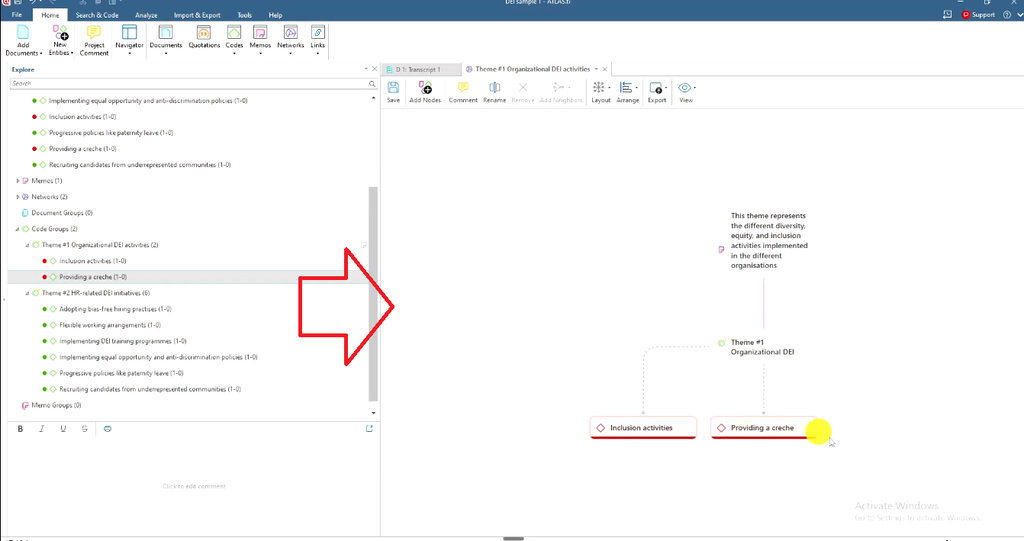Switch to the Tools ribbon tab
The image size is (1024, 541).
click(x=244, y=15)
